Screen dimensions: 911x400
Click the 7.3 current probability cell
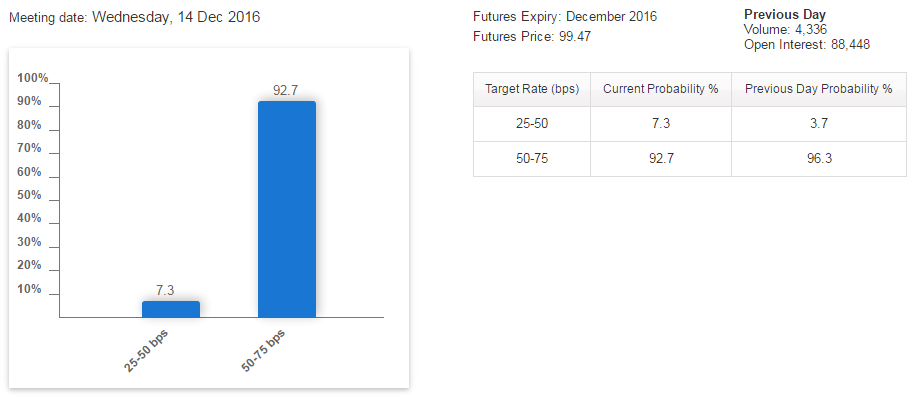tap(661, 124)
